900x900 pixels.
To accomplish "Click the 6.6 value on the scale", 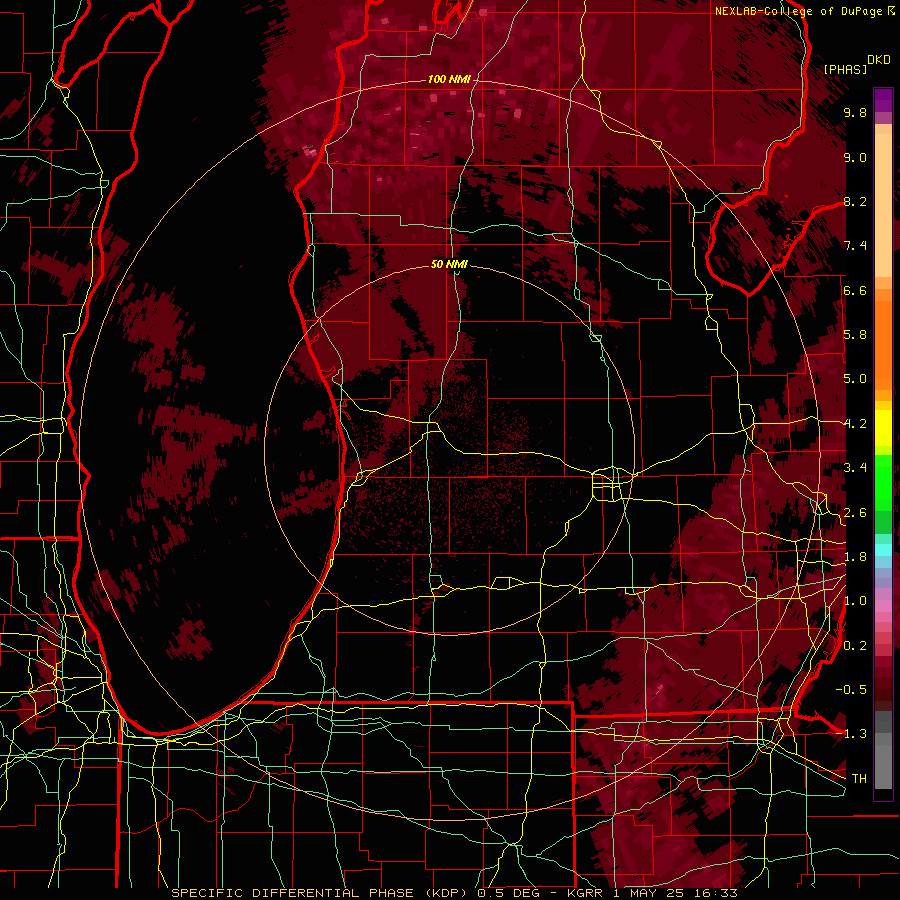I will pos(855,290).
